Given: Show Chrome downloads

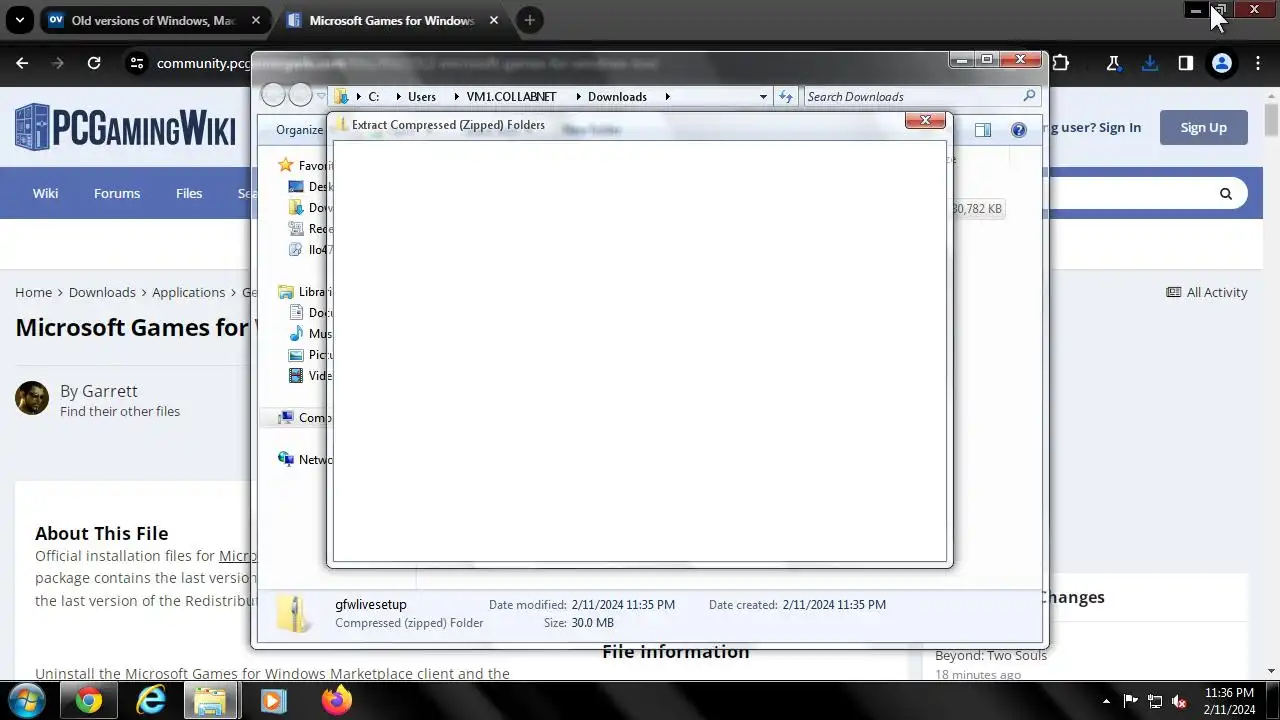Looking at the screenshot, I should (1150, 63).
